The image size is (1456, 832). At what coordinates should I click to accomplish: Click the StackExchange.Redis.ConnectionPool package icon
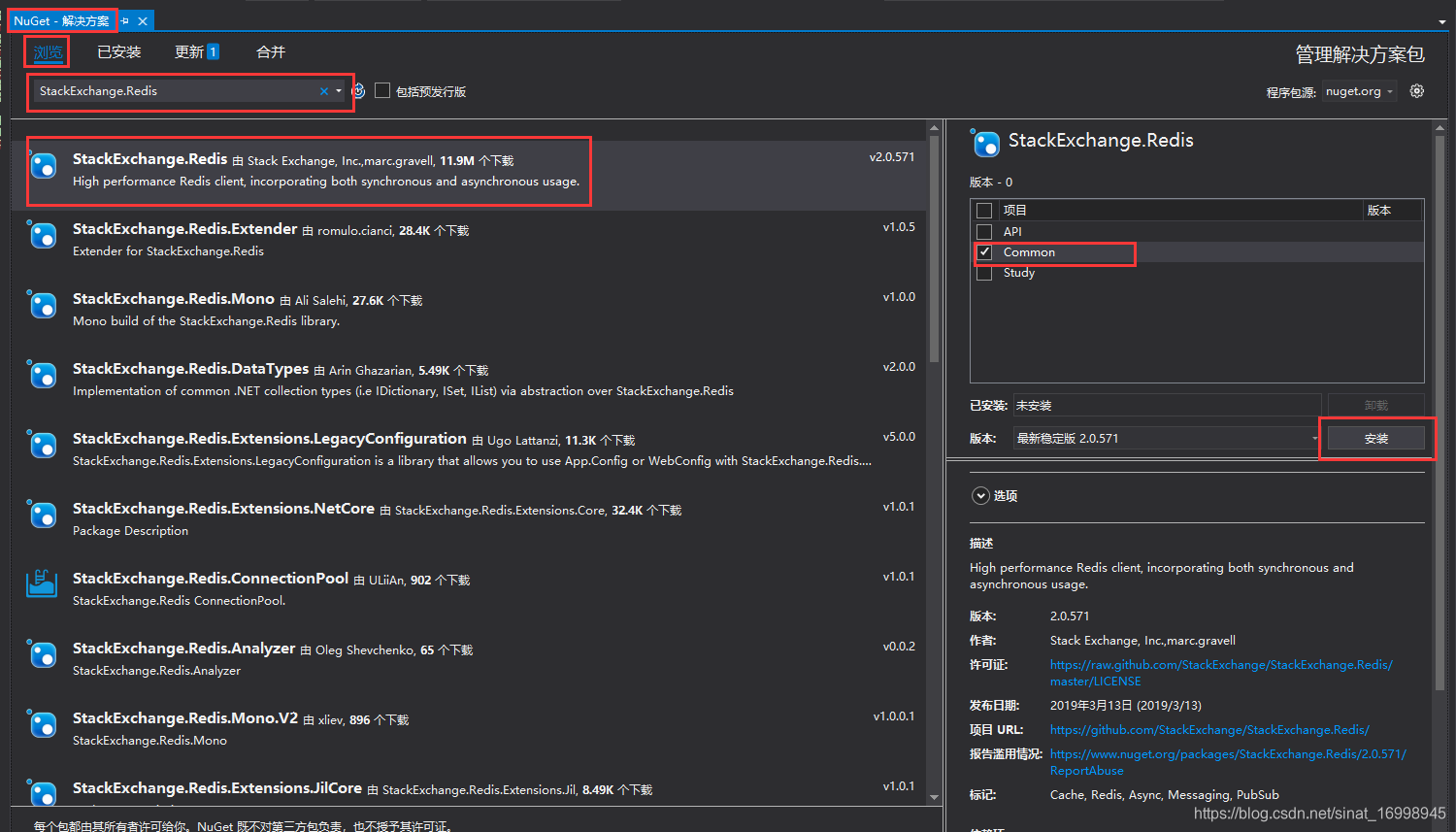coord(43,583)
